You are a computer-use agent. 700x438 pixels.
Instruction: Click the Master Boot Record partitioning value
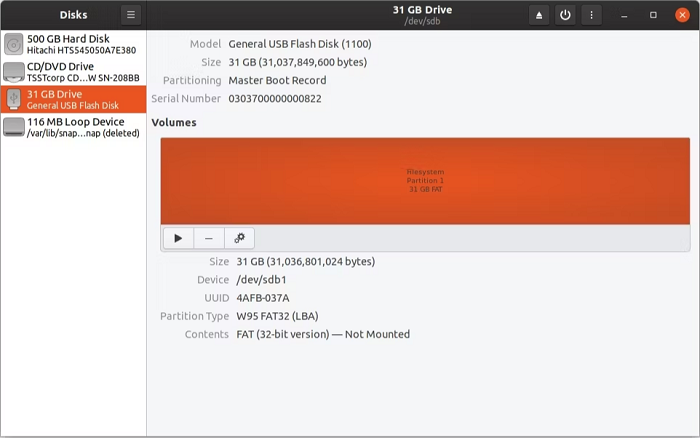(x=277, y=80)
